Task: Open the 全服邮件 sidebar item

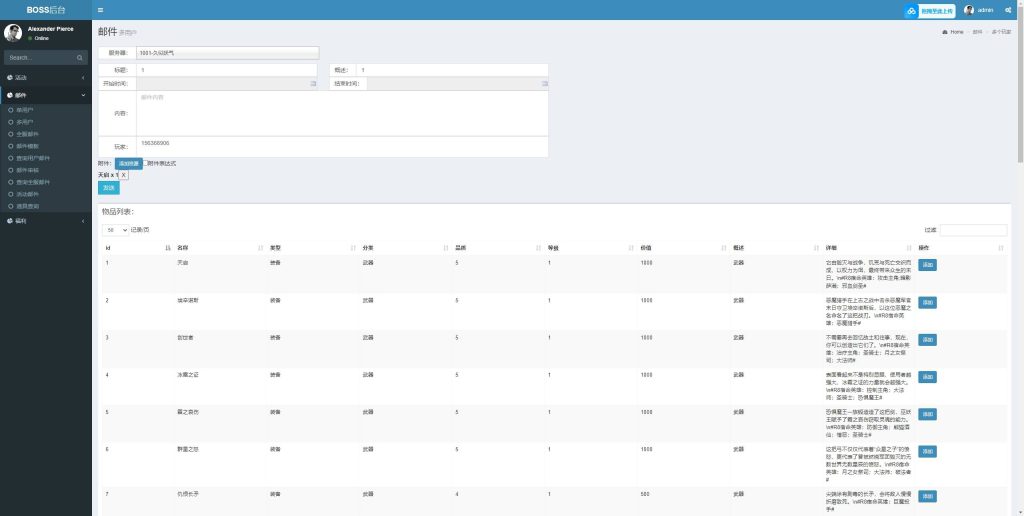Action: coord(27,134)
